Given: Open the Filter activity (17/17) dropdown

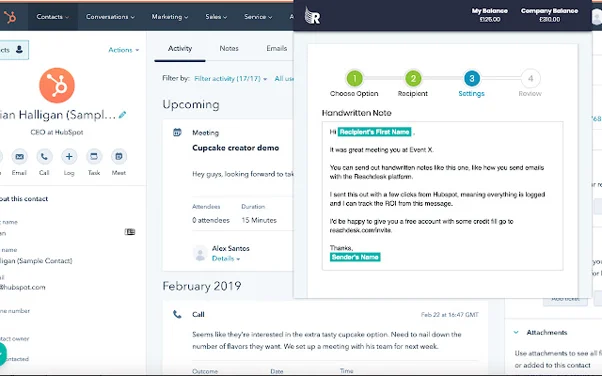Looking at the screenshot, I should pos(230,78).
